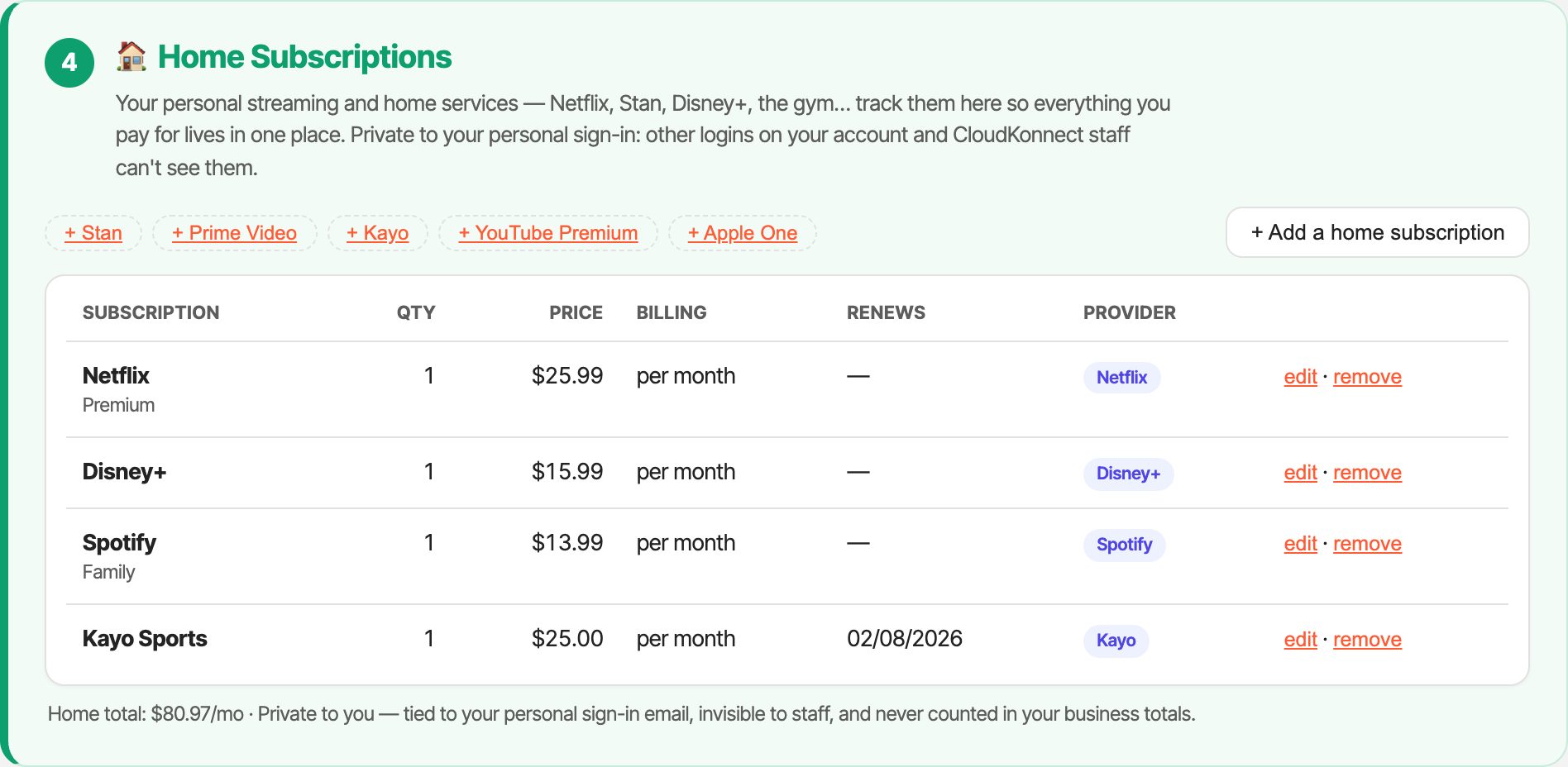The height and width of the screenshot is (767, 1568).
Task: Click the PROVIDER column header
Action: [1130, 312]
